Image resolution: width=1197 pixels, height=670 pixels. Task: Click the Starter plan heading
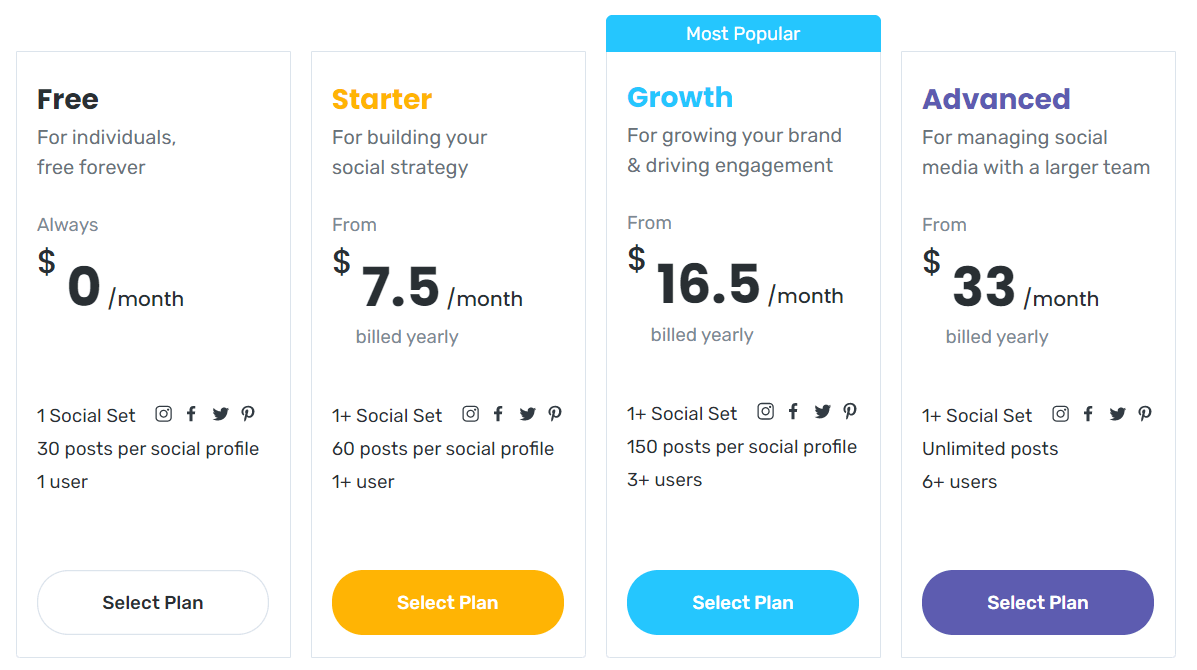[x=382, y=99]
